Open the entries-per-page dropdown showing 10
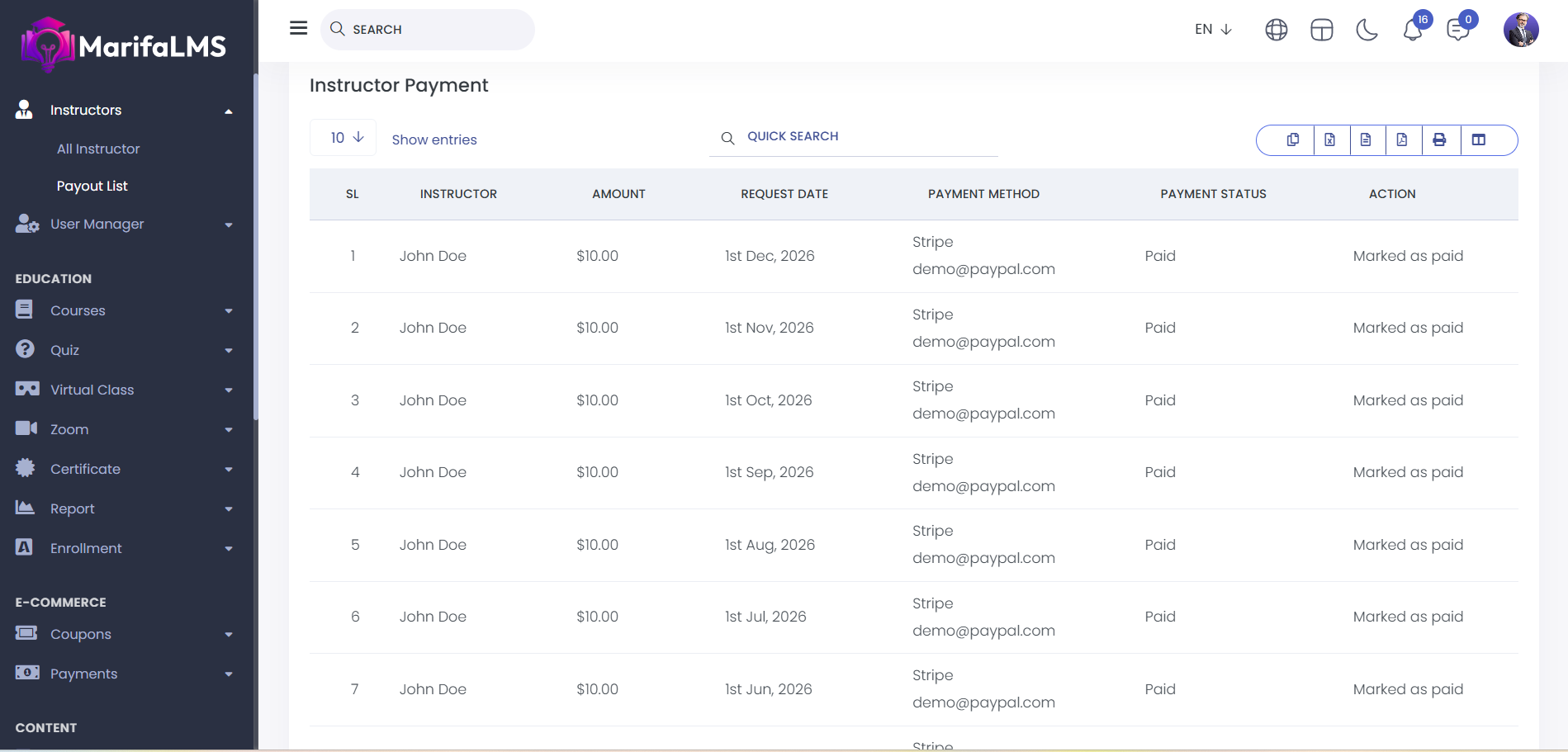 (346, 138)
